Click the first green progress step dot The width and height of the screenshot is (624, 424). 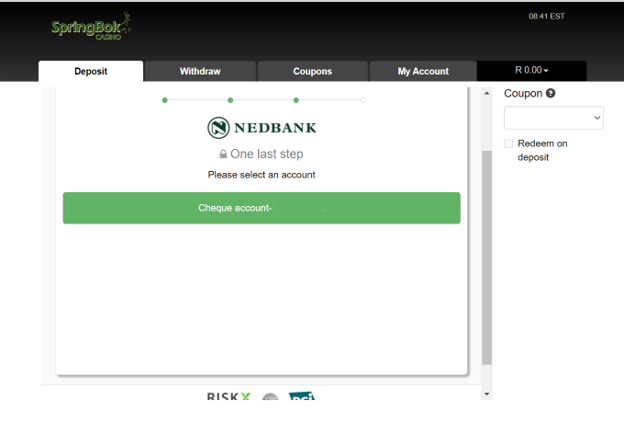(165, 100)
